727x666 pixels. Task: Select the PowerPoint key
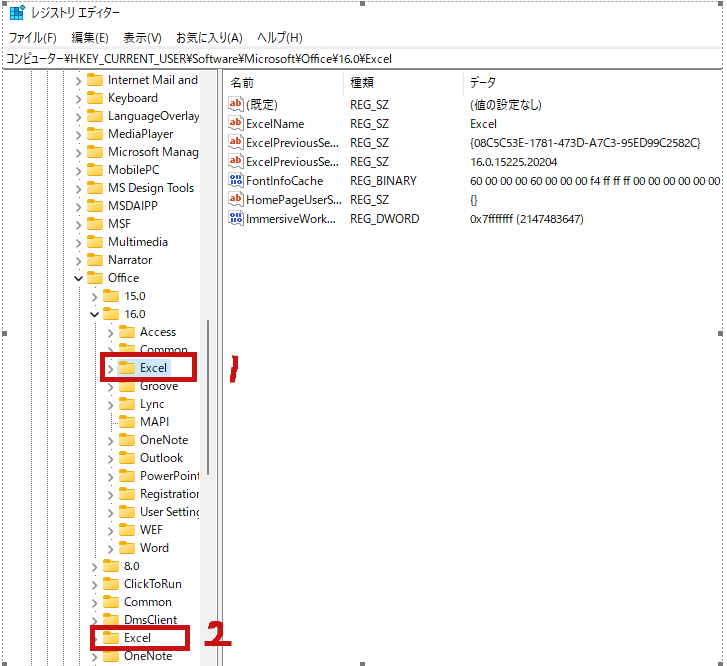(170, 476)
